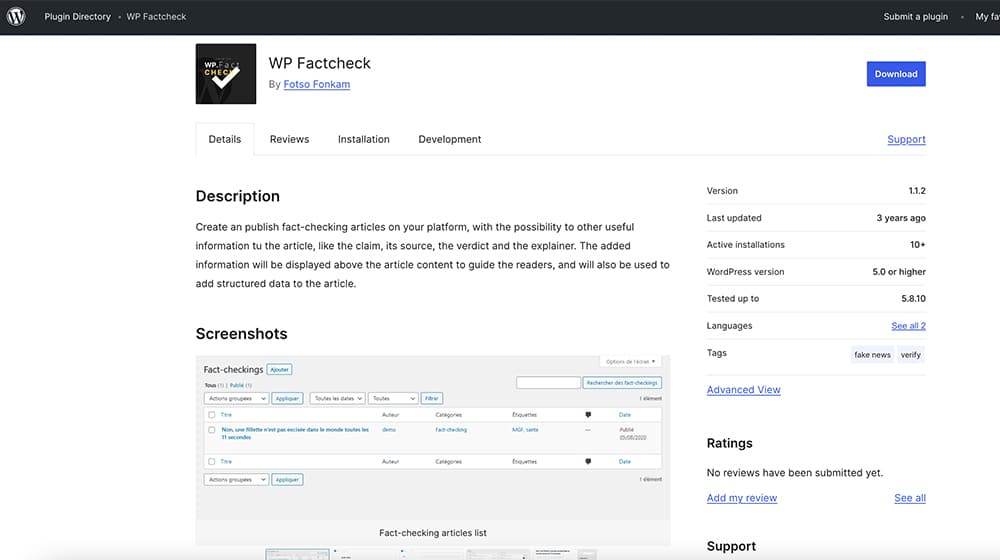Click the Filtrer button
This screenshot has width=1000, height=560.
tap(432, 398)
